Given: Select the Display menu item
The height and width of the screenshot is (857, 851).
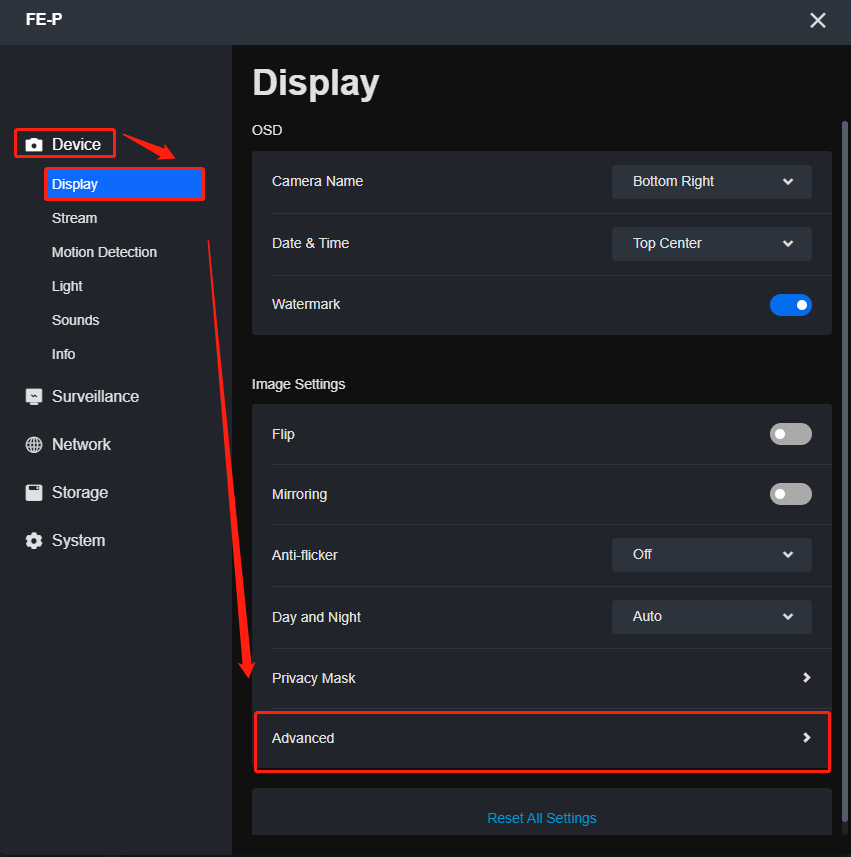Looking at the screenshot, I should (x=124, y=184).
